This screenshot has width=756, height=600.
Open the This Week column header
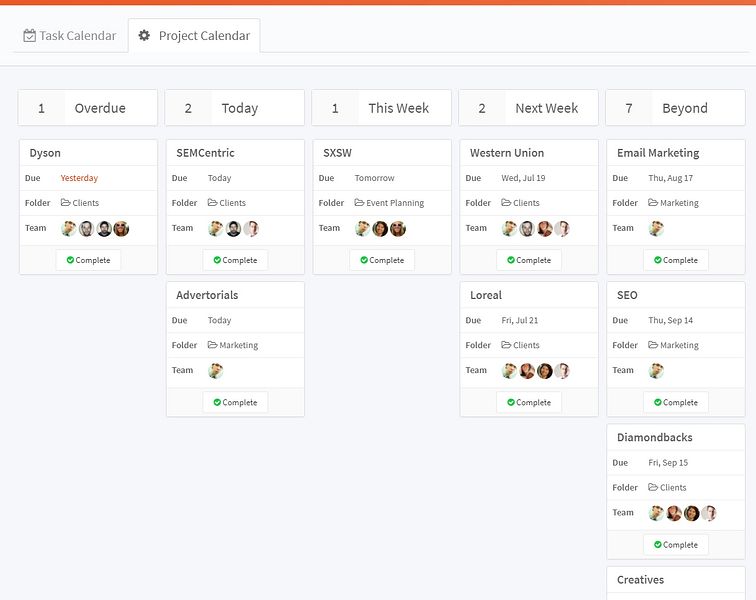(381, 108)
